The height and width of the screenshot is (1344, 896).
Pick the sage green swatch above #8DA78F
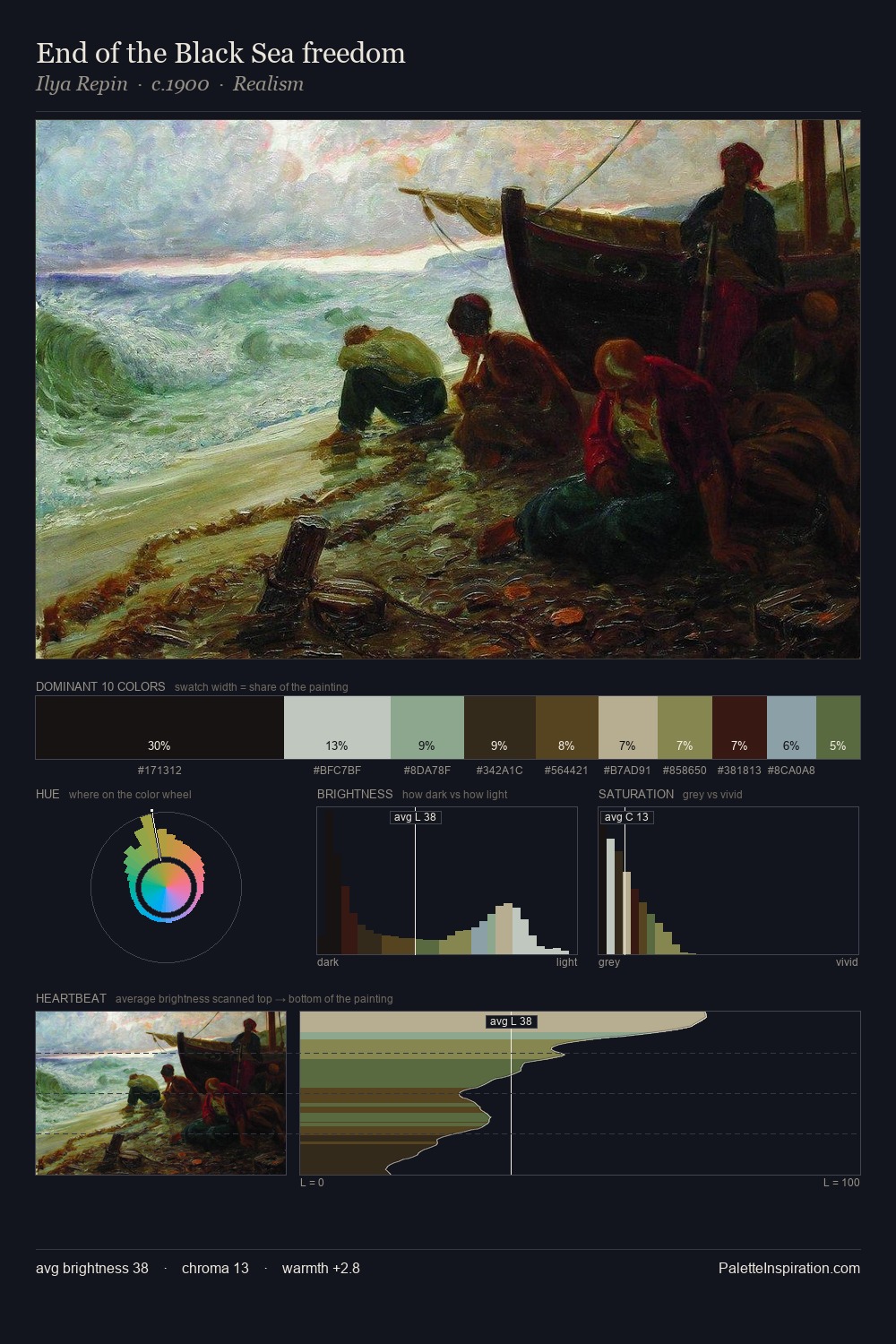[427, 728]
